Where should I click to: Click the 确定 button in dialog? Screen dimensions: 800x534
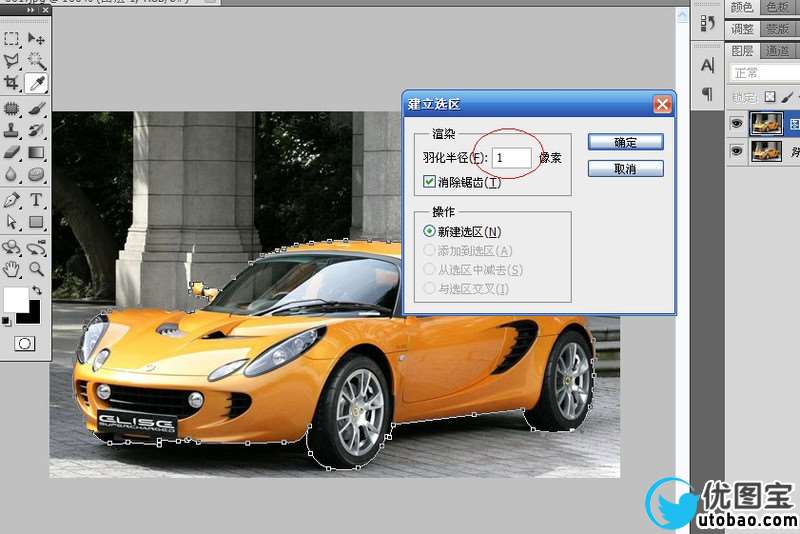[x=626, y=142]
